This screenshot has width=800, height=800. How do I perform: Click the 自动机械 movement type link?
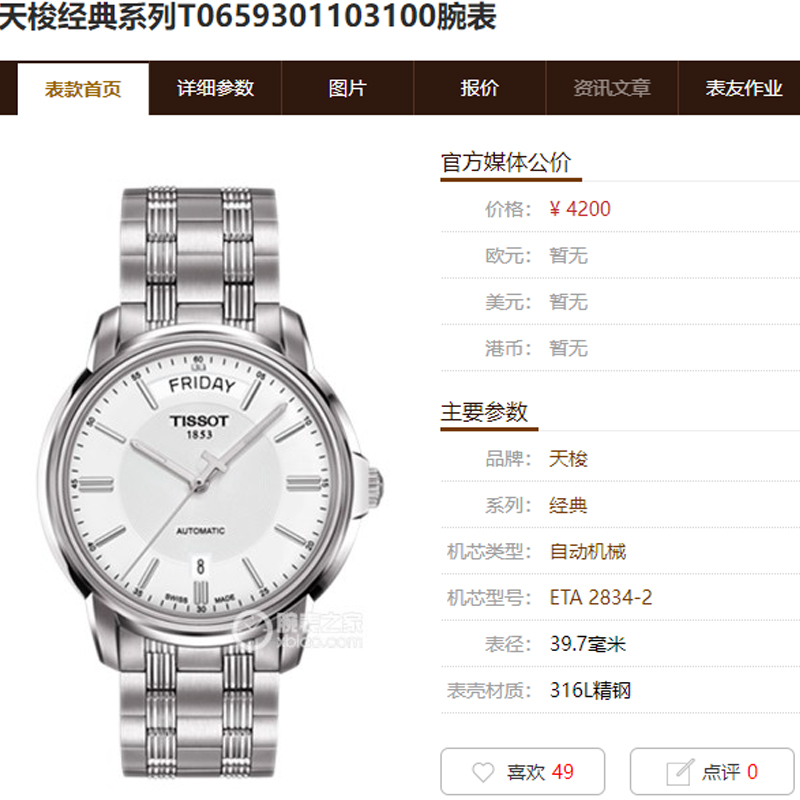tap(588, 552)
